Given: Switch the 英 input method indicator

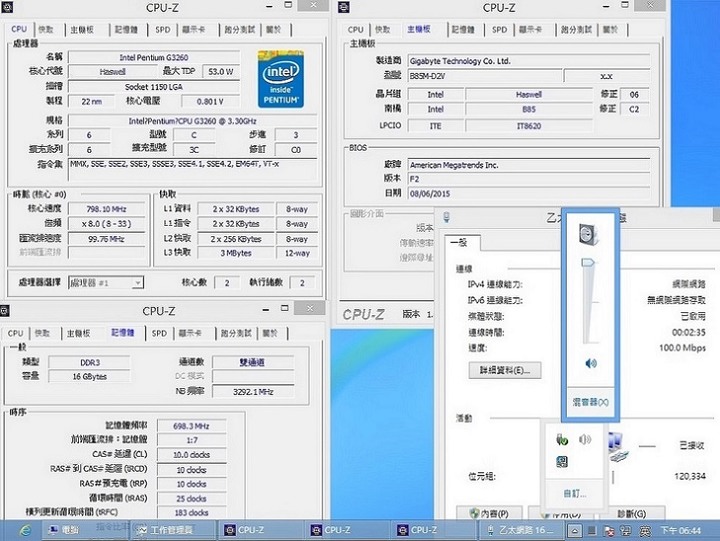Looking at the screenshot, I should tap(645, 531).
